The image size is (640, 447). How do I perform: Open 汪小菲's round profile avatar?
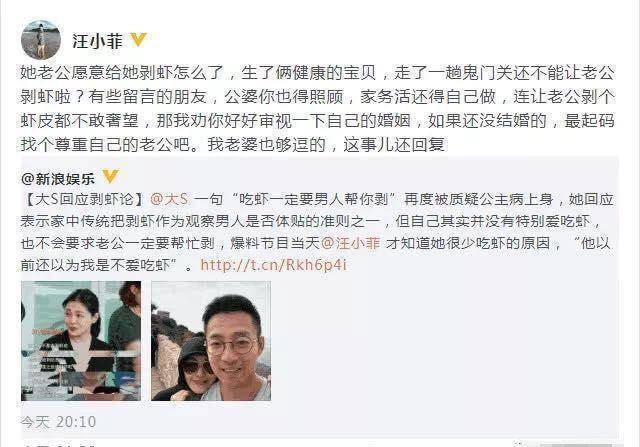coord(41,40)
